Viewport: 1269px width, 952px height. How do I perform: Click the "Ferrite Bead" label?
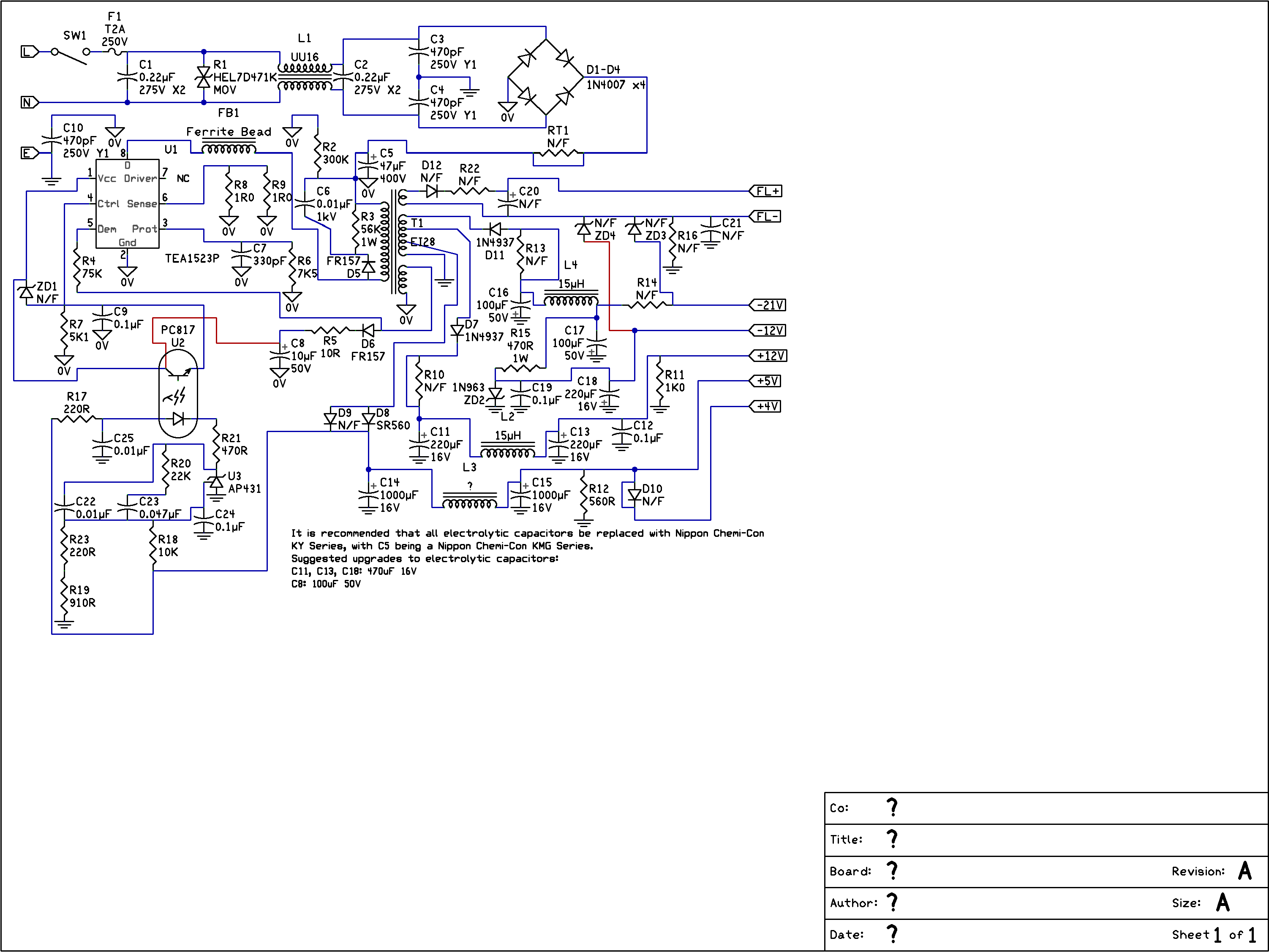point(229,132)
